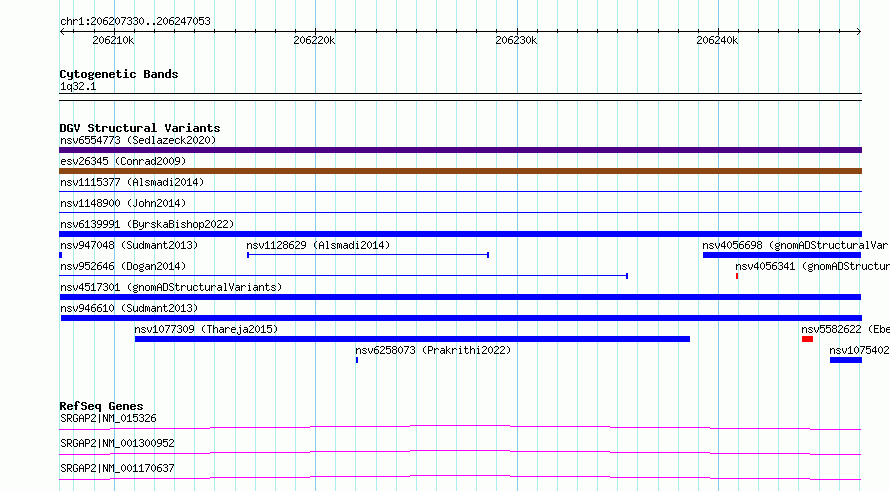Click the nsv1075402 variant label
Screen dimensions: 890x491
pos(859,350)
